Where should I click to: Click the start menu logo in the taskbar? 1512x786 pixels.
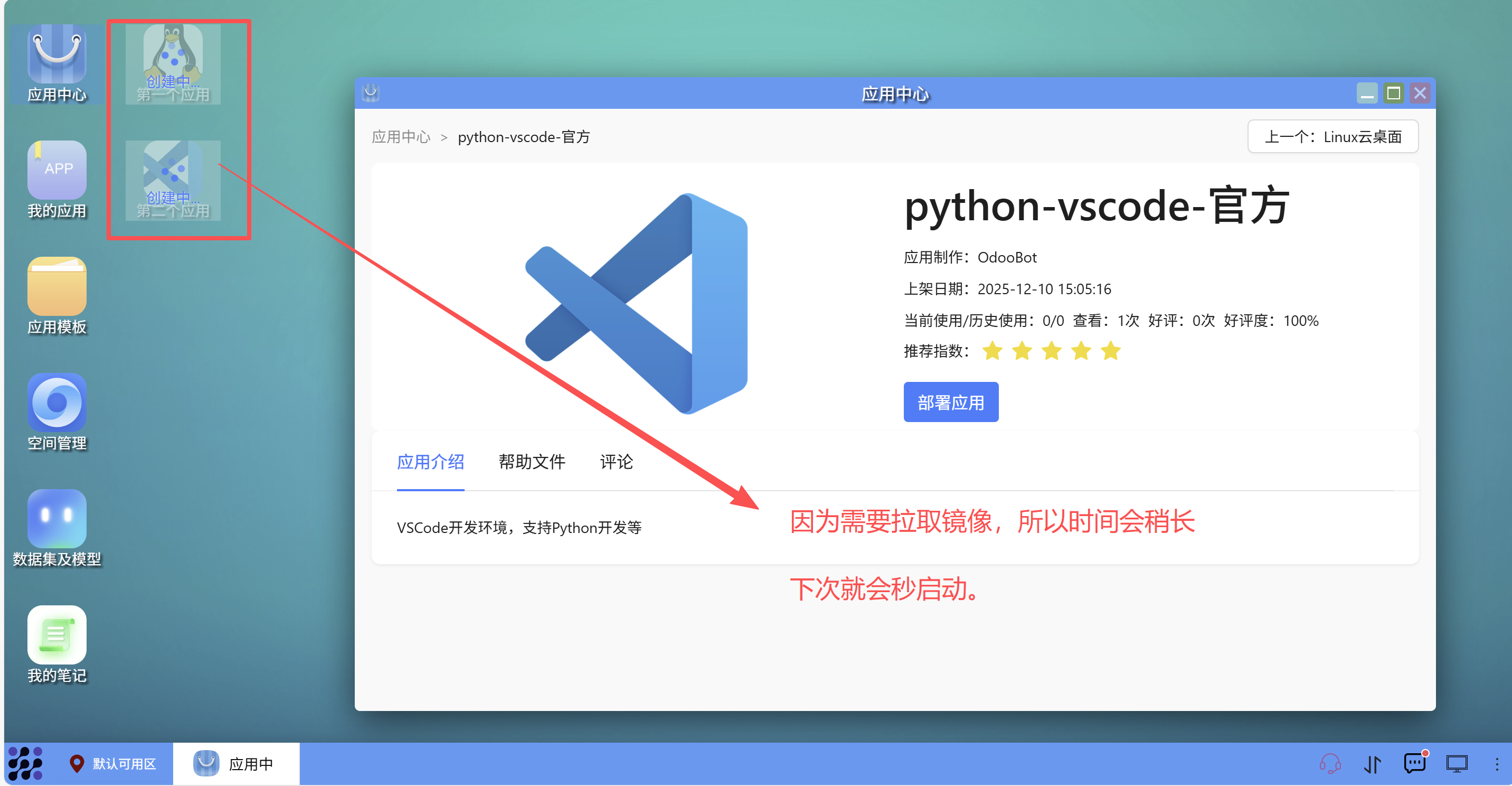(x=26, y=763)
